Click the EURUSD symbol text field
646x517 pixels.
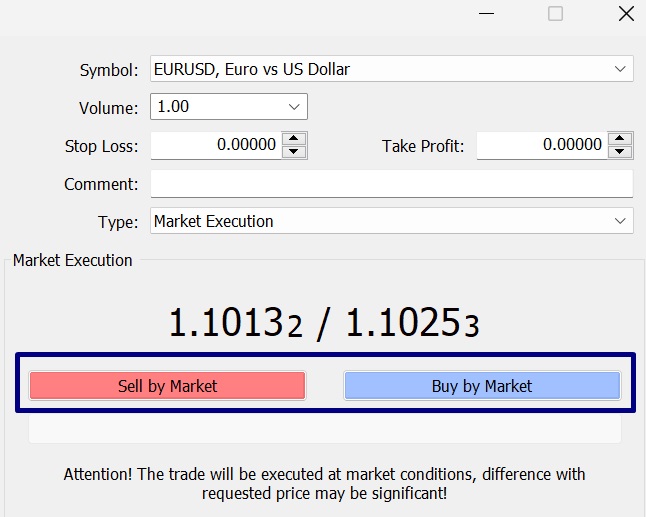pos(380,69)
